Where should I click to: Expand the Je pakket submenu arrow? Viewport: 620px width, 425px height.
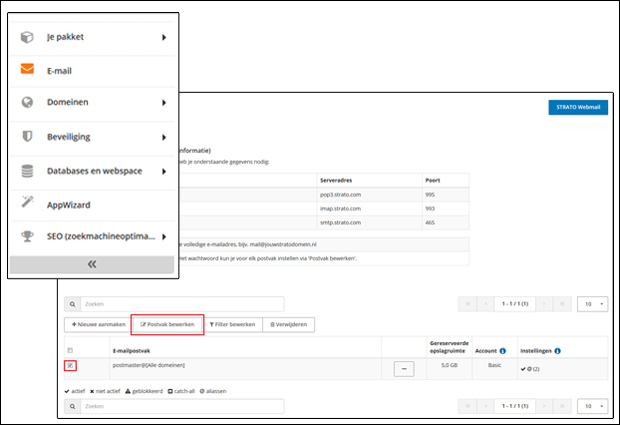tap(163, 38)
